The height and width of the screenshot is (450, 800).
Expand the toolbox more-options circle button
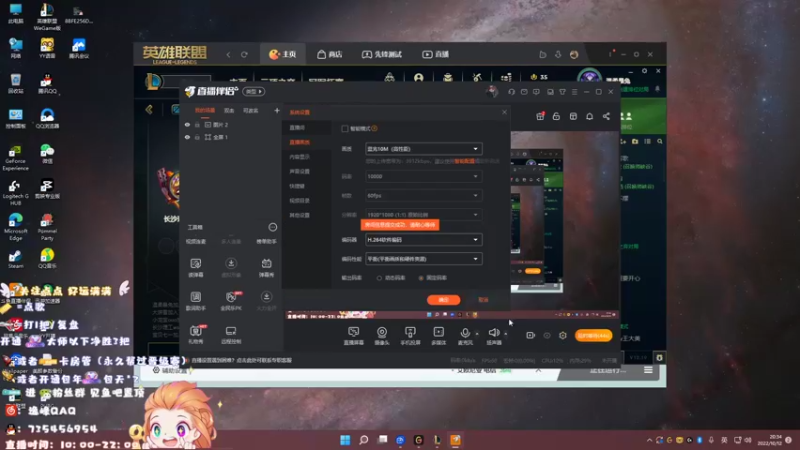point(273,227)
